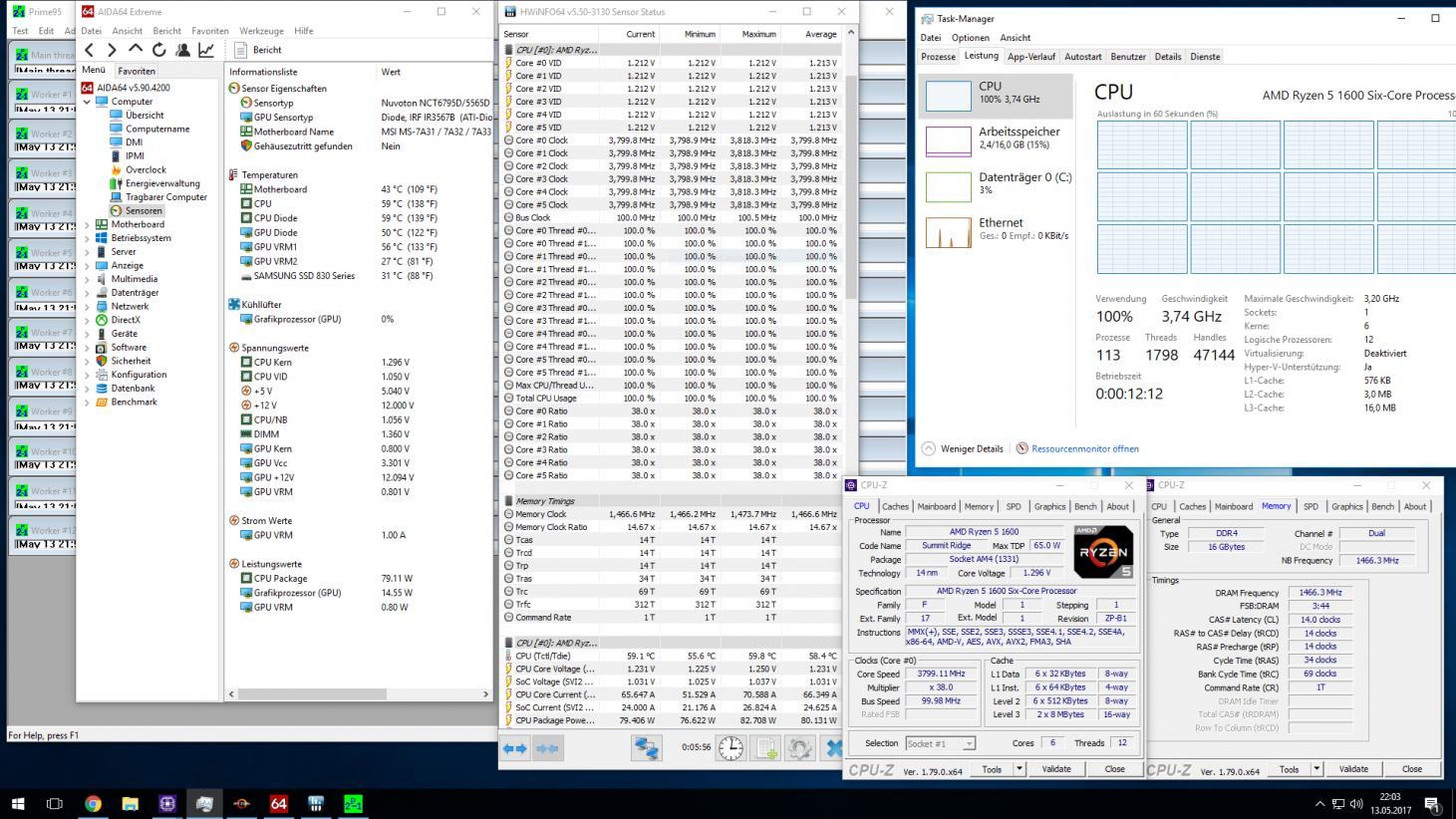The image size is (1456, 819).
Task: Expand the Betriebssystem tree node
Action: click(x=87, y=238)
